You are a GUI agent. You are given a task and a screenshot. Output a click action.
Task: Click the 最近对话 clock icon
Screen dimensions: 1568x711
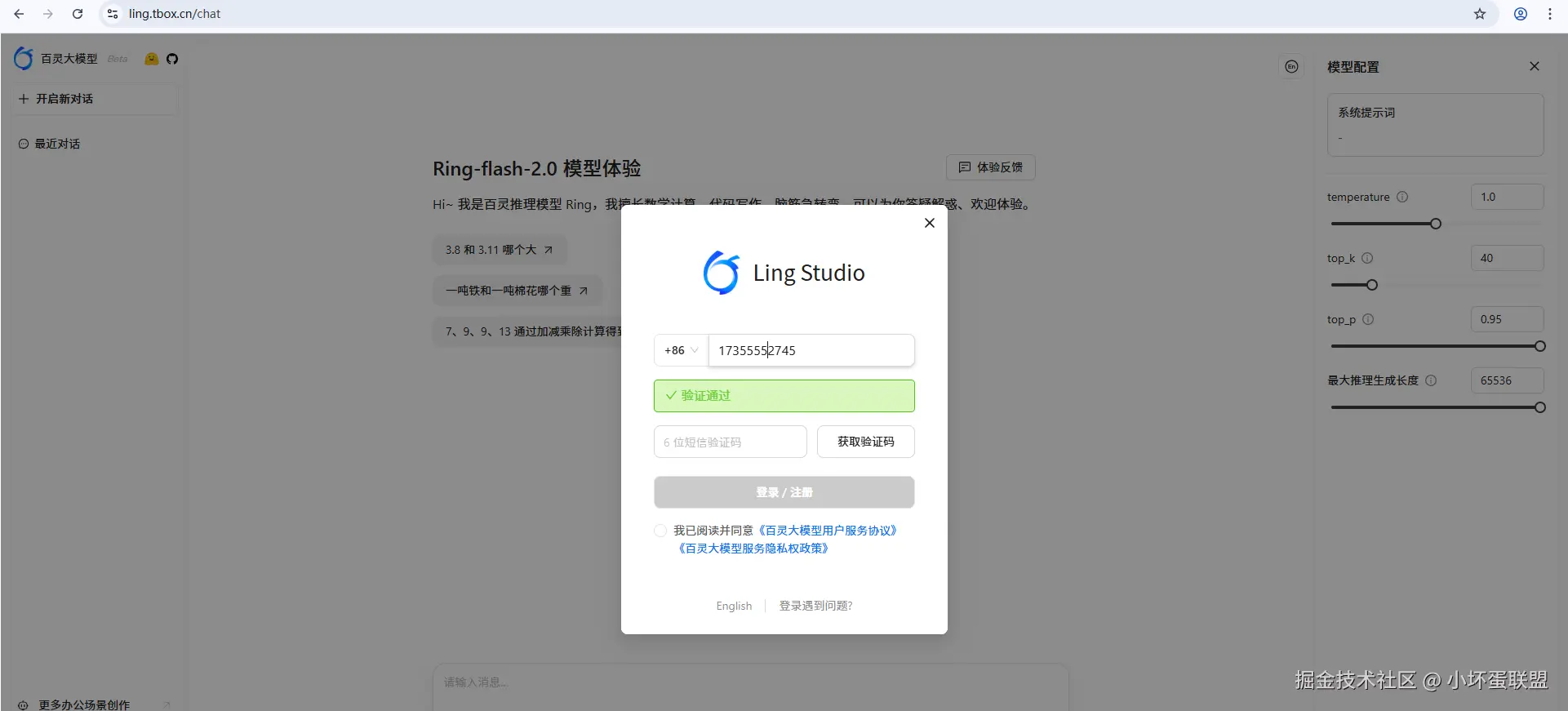(24, 144)
